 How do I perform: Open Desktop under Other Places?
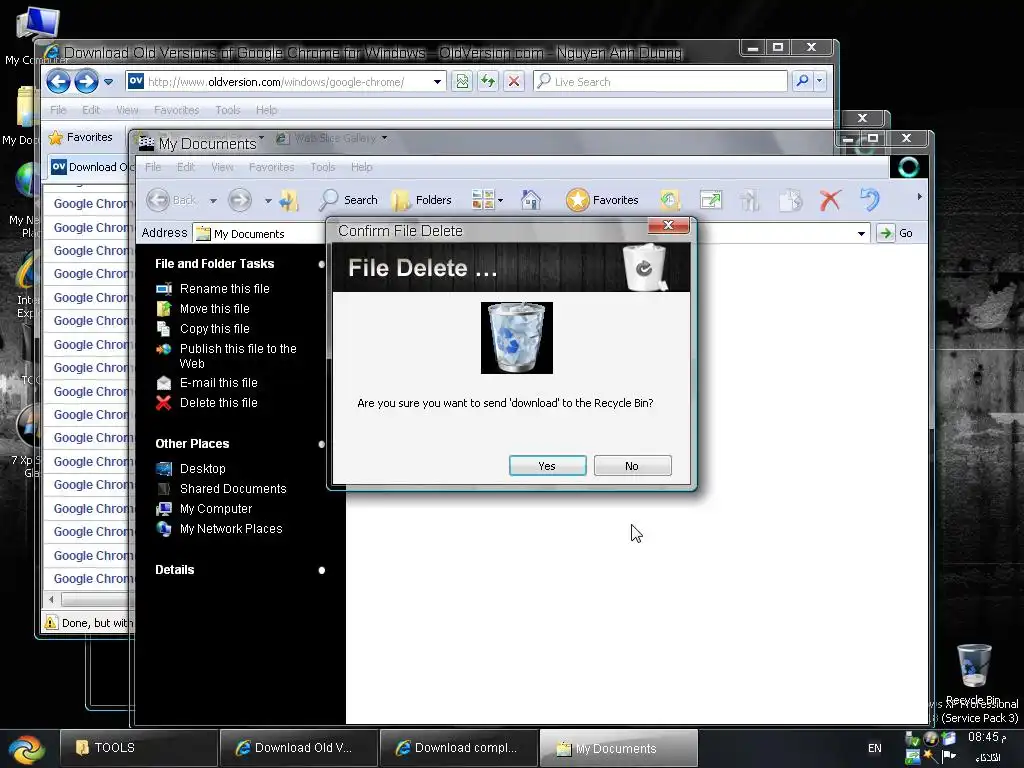coord(202,468)
